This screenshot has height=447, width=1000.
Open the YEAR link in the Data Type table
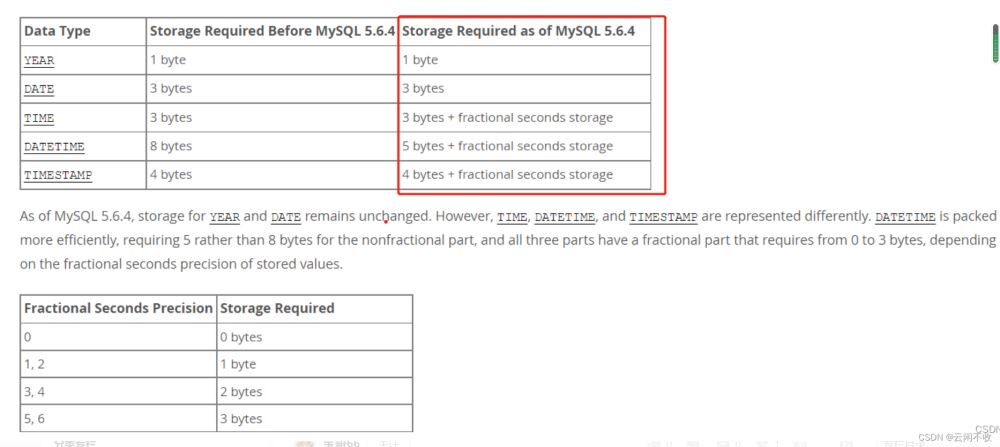click(x=39, y=60)
